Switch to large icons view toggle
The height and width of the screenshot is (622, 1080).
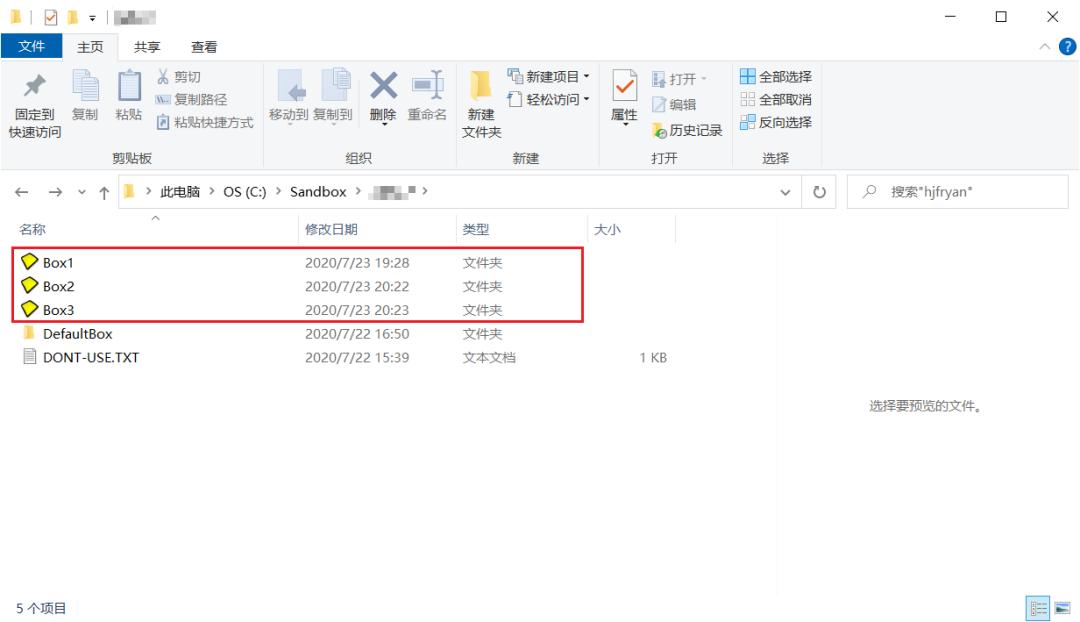[x=1062, y=608]
